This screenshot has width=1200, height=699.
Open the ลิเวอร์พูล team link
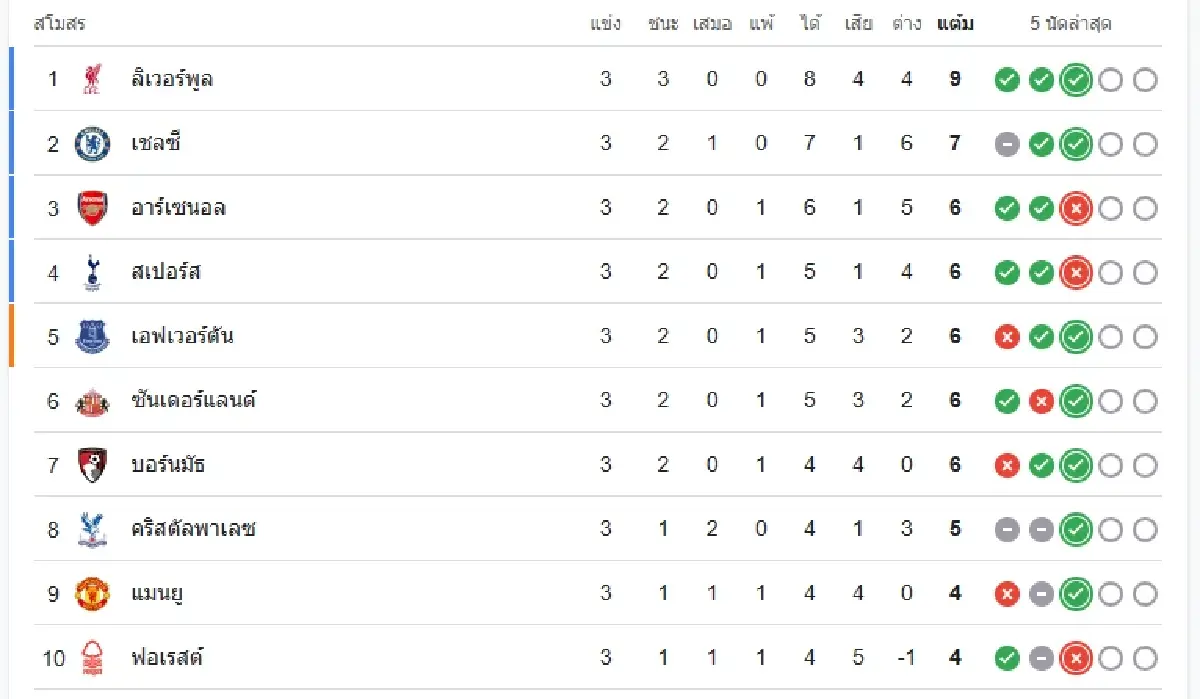(172, 79)
